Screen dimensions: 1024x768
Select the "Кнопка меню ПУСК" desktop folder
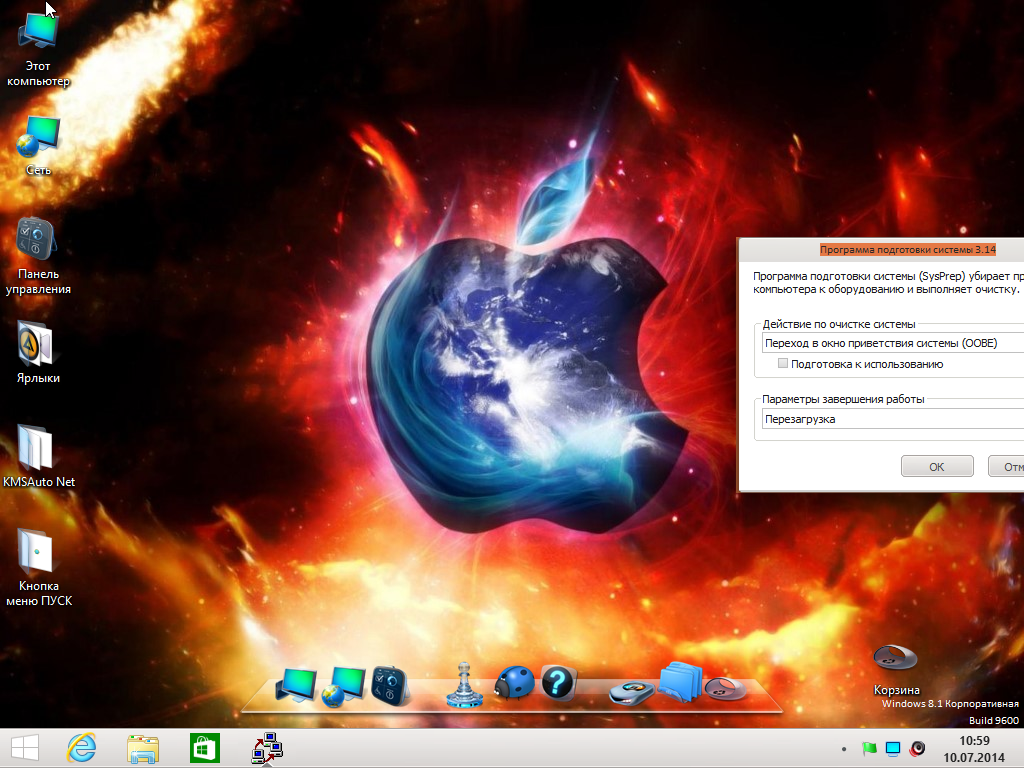coord(39,568)
